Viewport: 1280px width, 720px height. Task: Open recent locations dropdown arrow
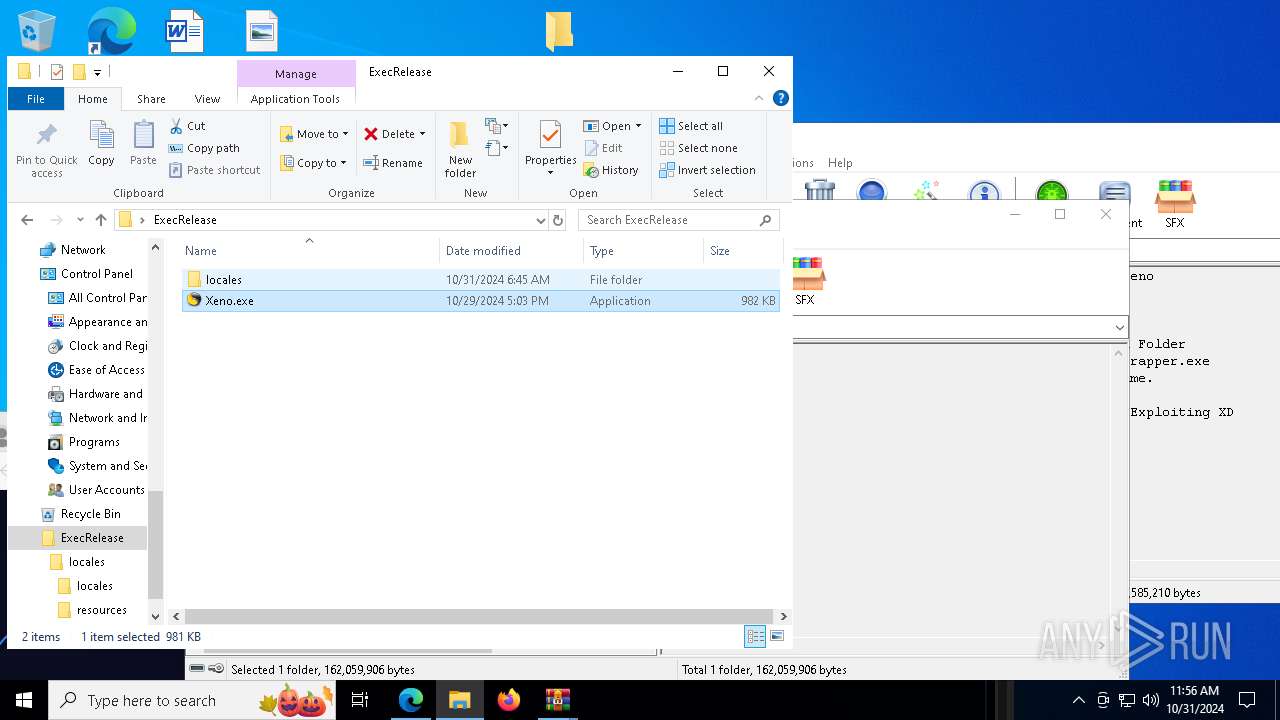(80, 220)
